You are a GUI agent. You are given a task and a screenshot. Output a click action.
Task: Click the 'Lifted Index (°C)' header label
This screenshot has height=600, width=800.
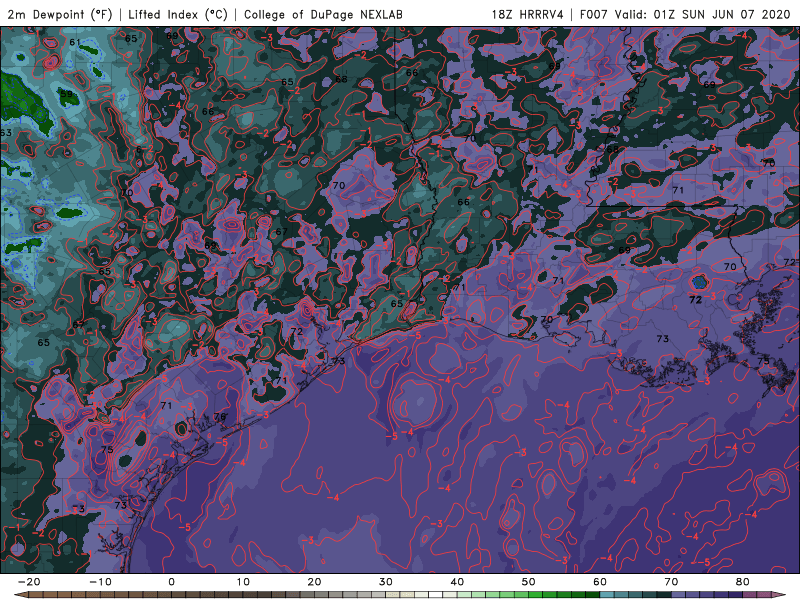pyautogui.click(x=178, y=14)
